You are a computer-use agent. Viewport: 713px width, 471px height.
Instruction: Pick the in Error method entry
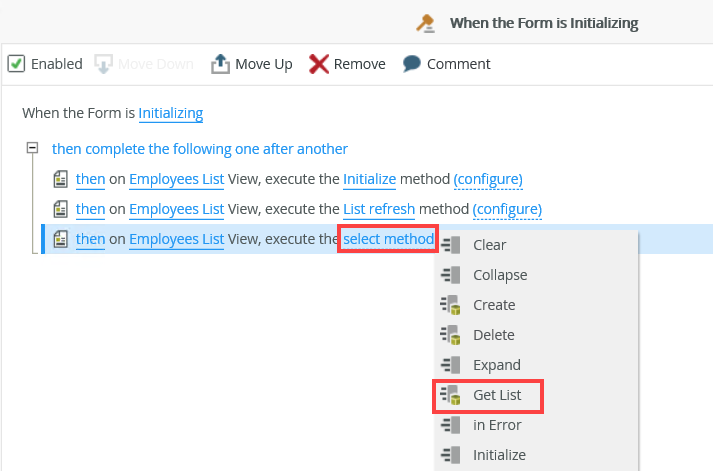coord(497,425)
